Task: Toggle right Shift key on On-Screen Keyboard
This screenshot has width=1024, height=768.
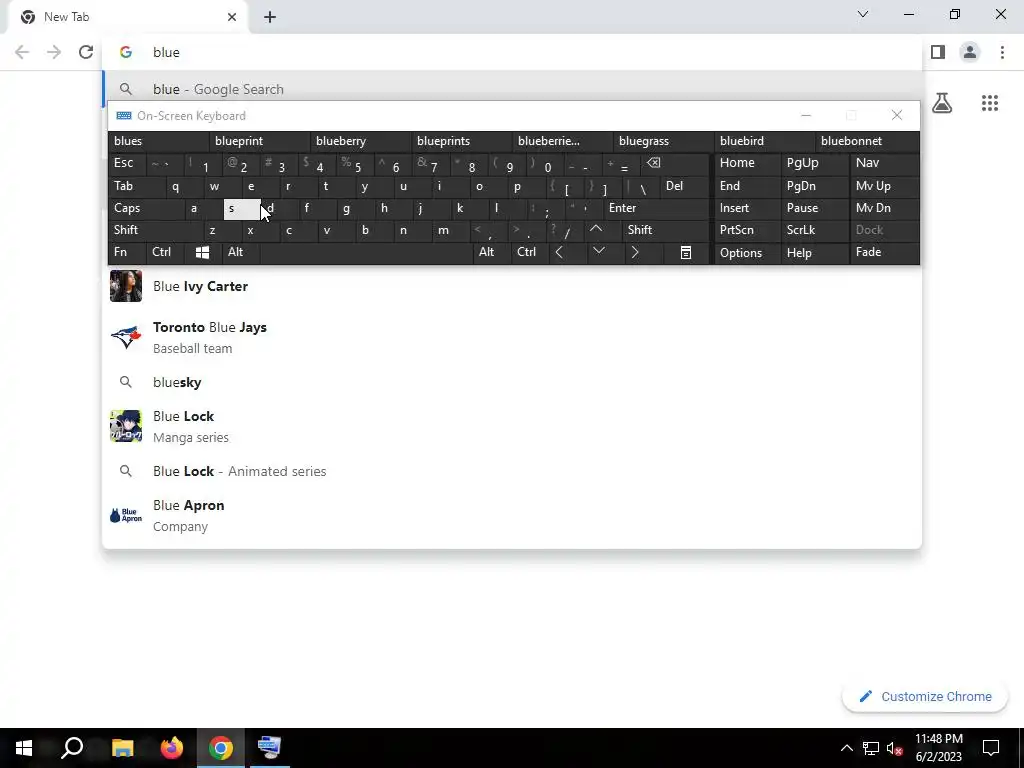Action: tap(667, 230)
